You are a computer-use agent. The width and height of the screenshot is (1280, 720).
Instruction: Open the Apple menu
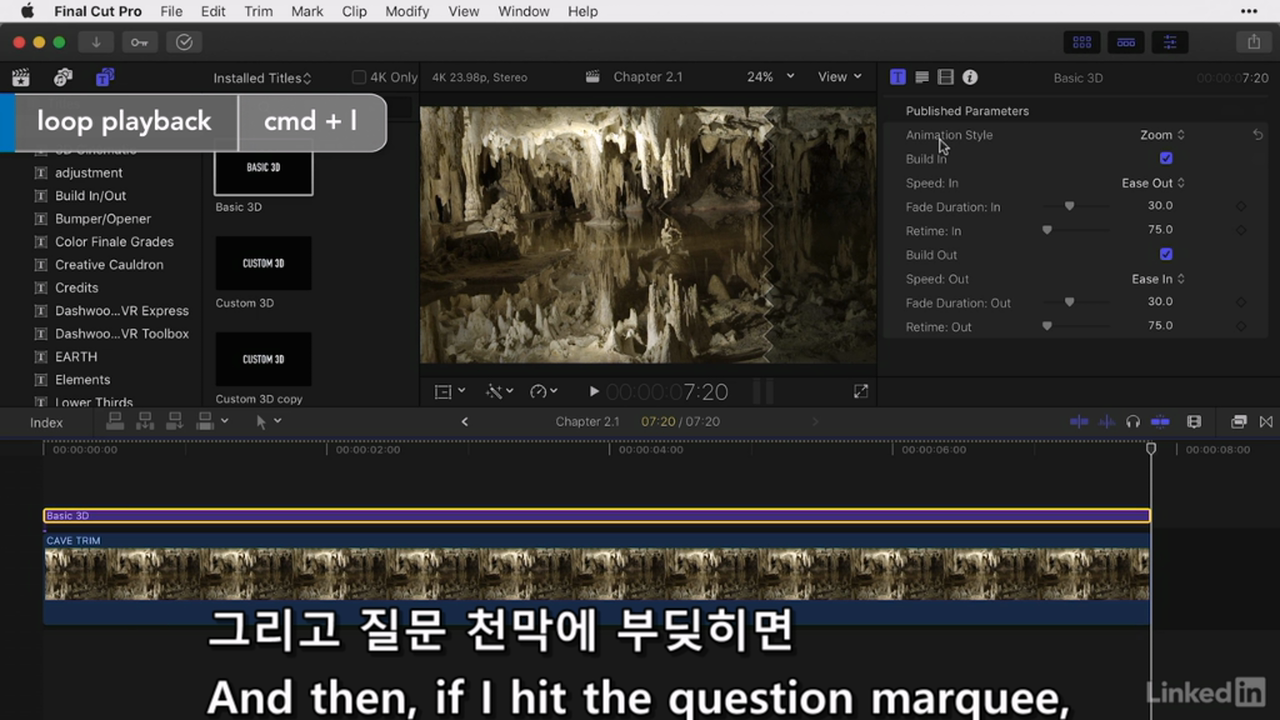pos(27,11)
